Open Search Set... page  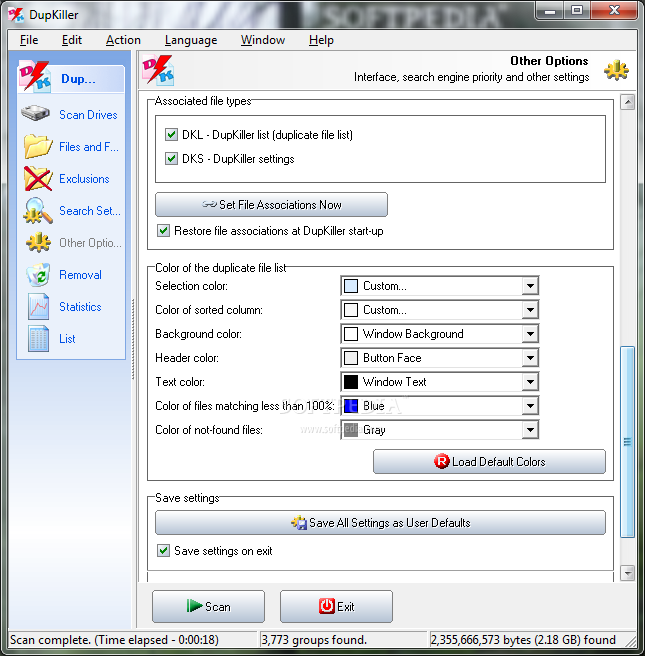(x=90, y=211)
